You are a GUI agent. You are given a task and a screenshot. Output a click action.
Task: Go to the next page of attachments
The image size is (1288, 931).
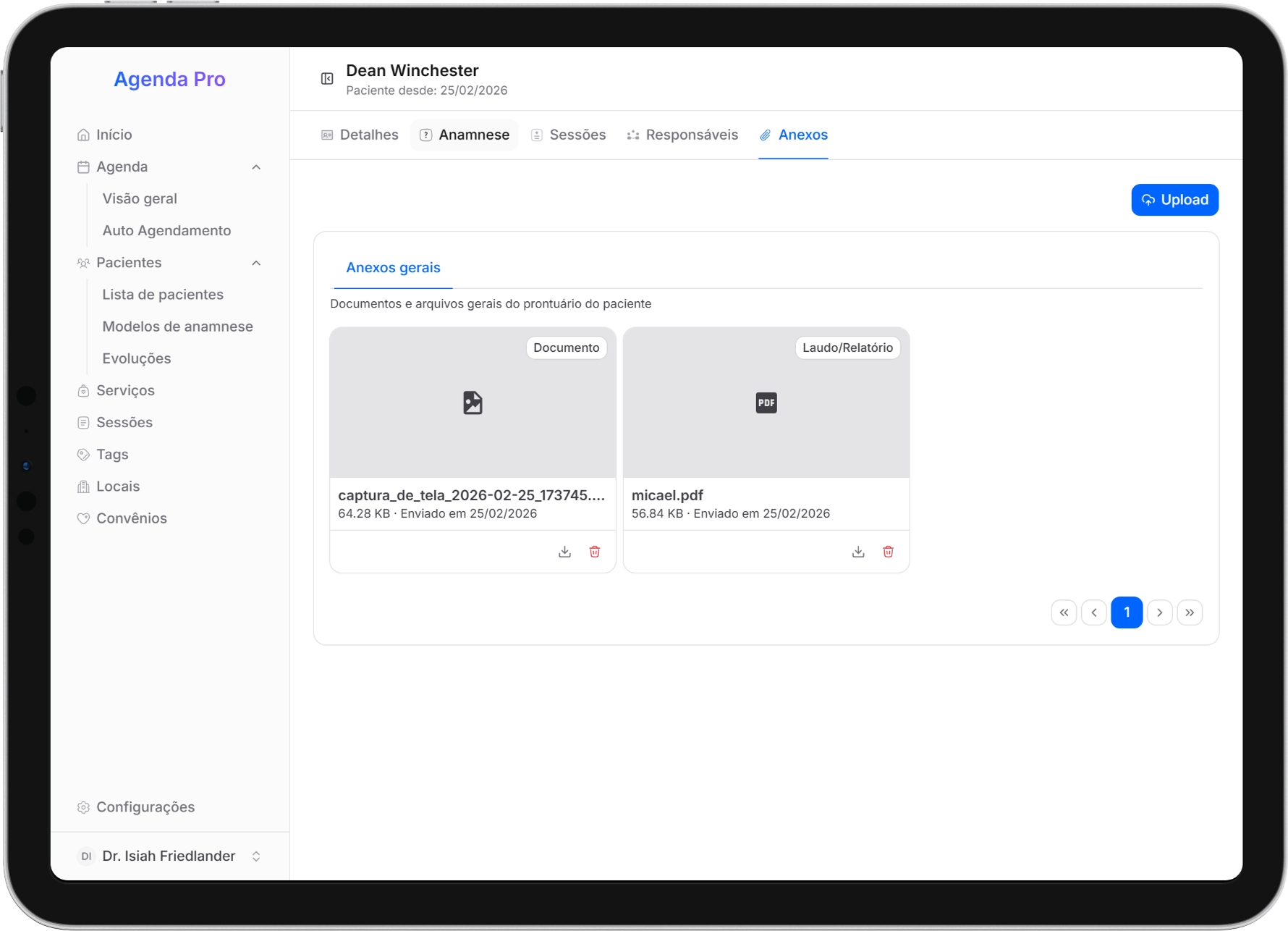(x=1159, y=612)
